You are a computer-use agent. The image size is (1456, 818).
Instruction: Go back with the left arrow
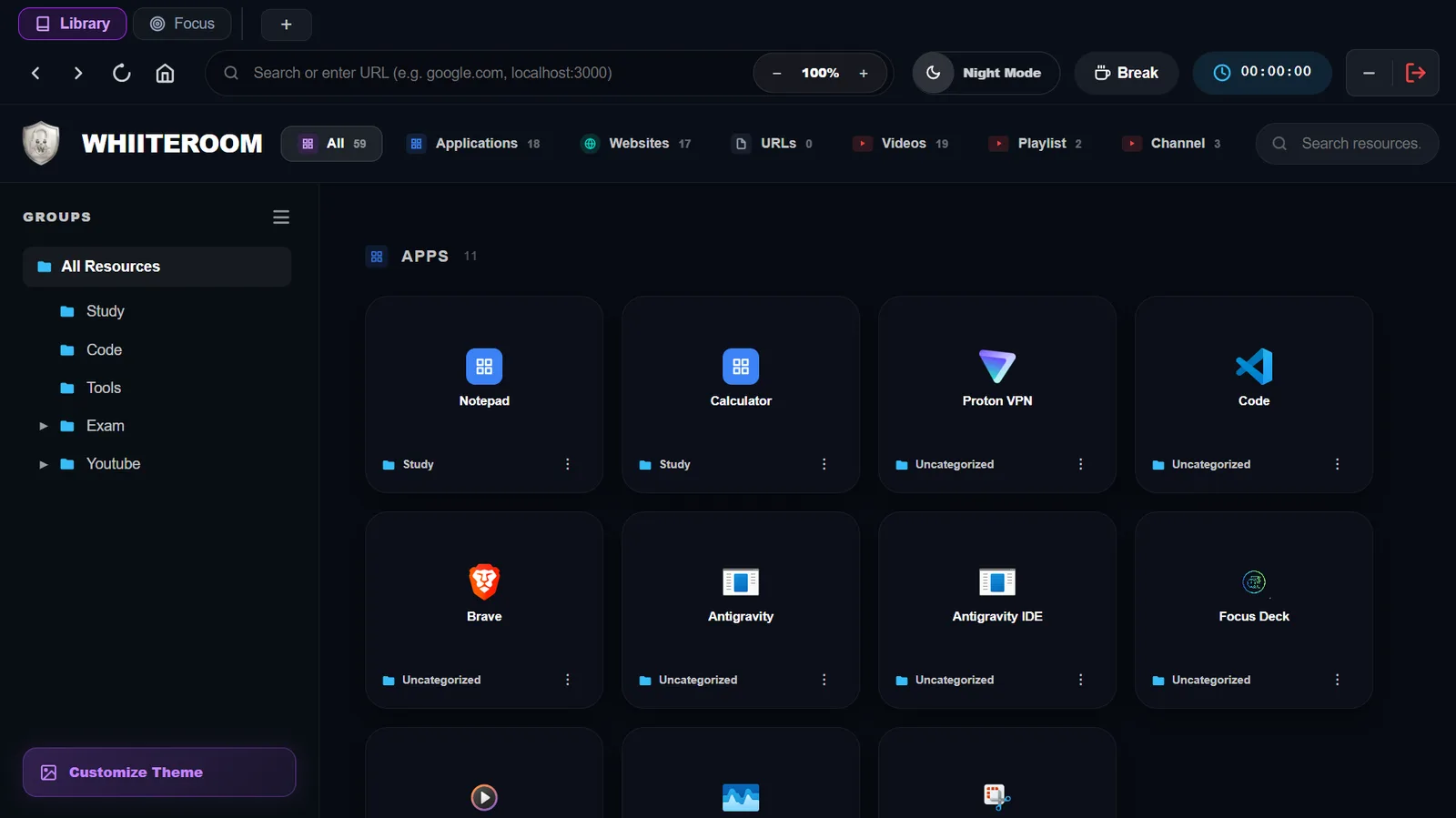[x=35, y=73]
